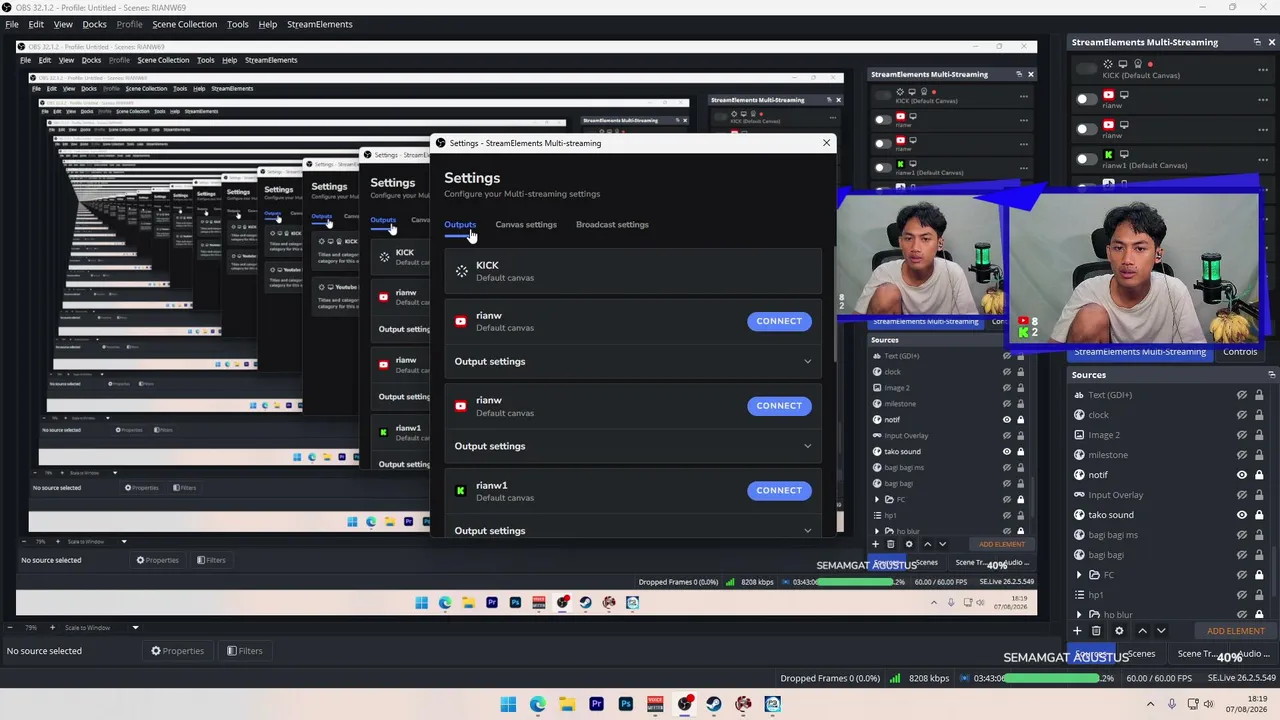Expand Output settings under the first rianw in the dialog
The image size is (1280, 720).
tap(633, 362)
